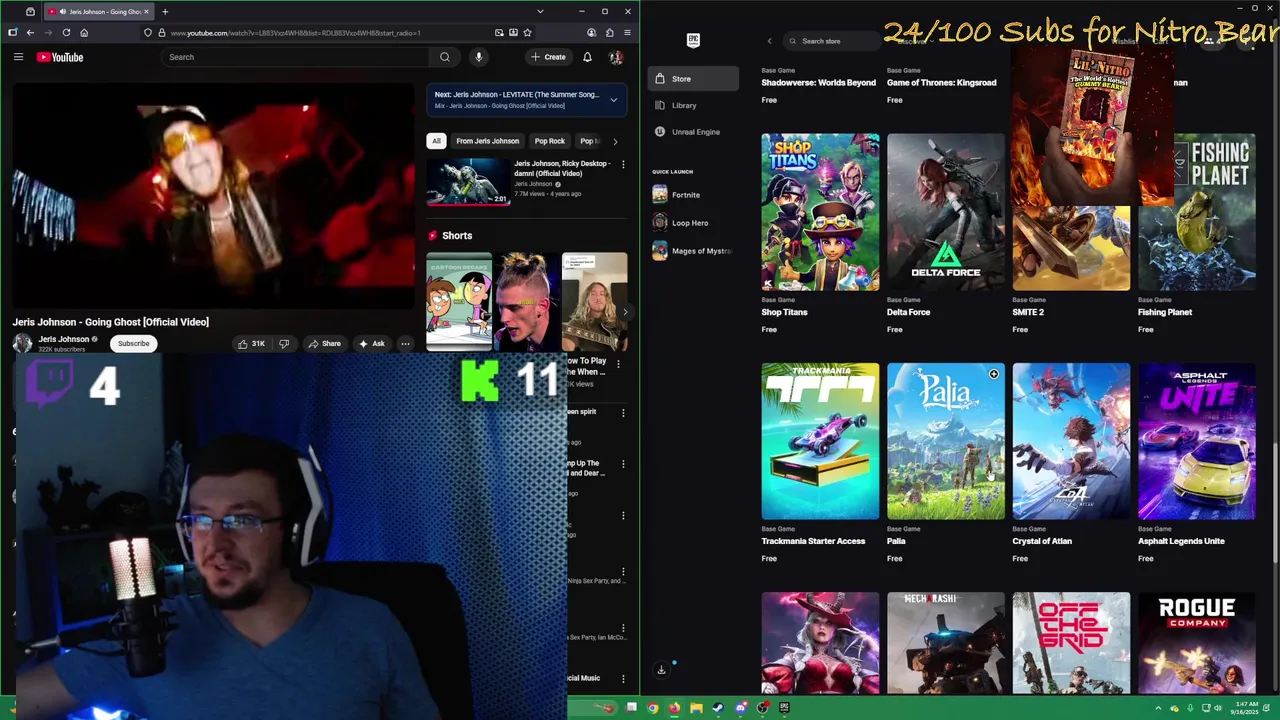Go to Firefox home page
This screenshot has height=720, width=1280.
coord(84,32)
